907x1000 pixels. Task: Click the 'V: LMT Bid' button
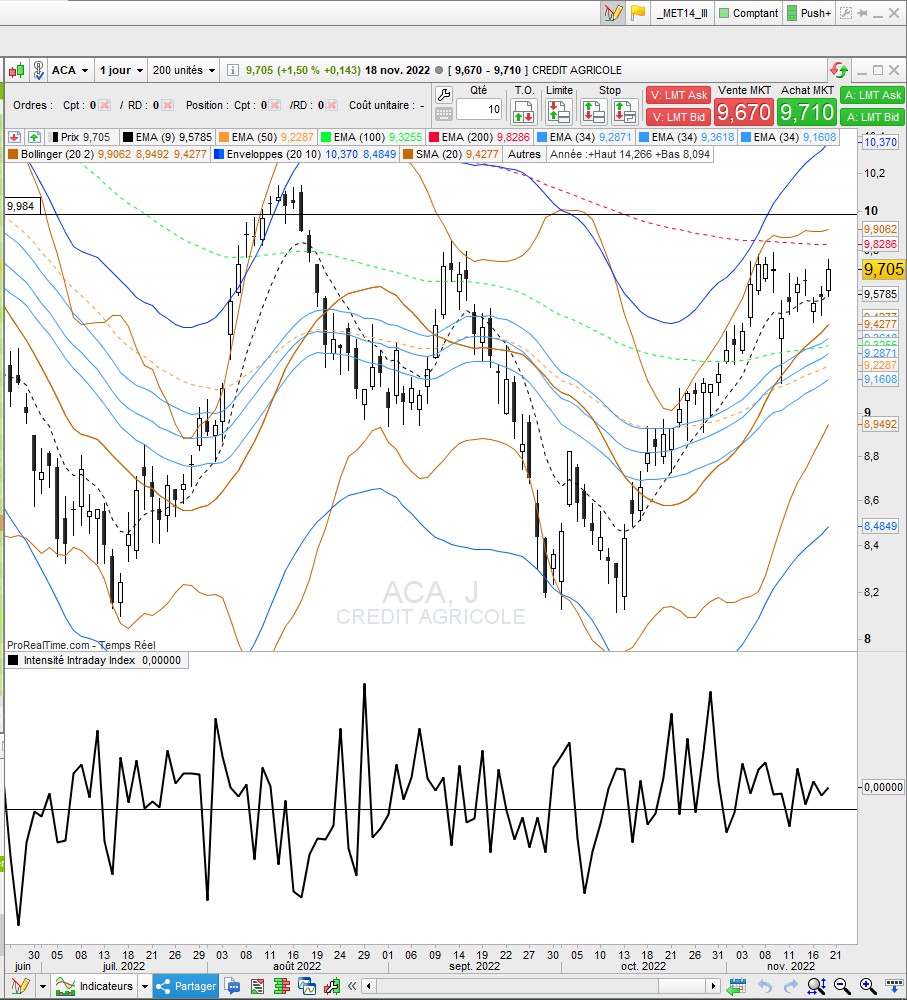(x=679, y=117)
